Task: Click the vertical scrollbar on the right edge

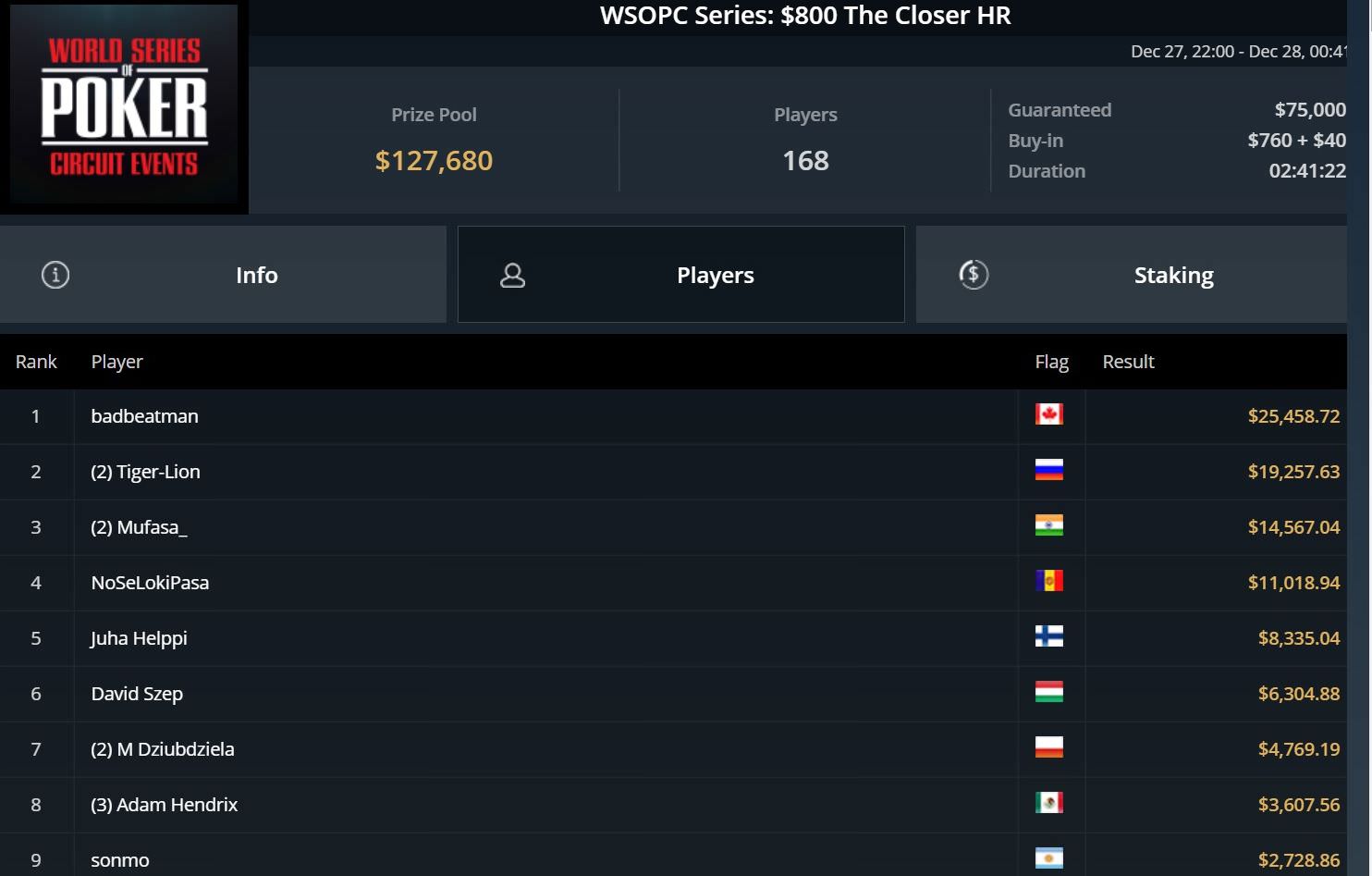Action: click(1359, 438)
